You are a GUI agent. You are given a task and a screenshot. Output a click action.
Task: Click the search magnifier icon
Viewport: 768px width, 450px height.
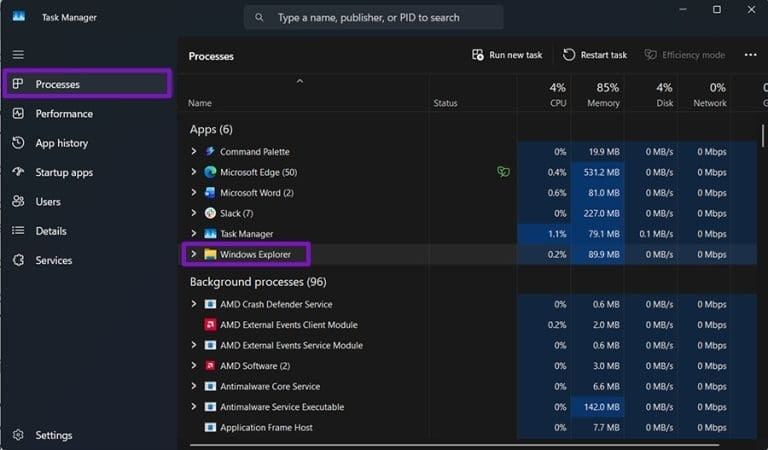[x=259, y=18]
